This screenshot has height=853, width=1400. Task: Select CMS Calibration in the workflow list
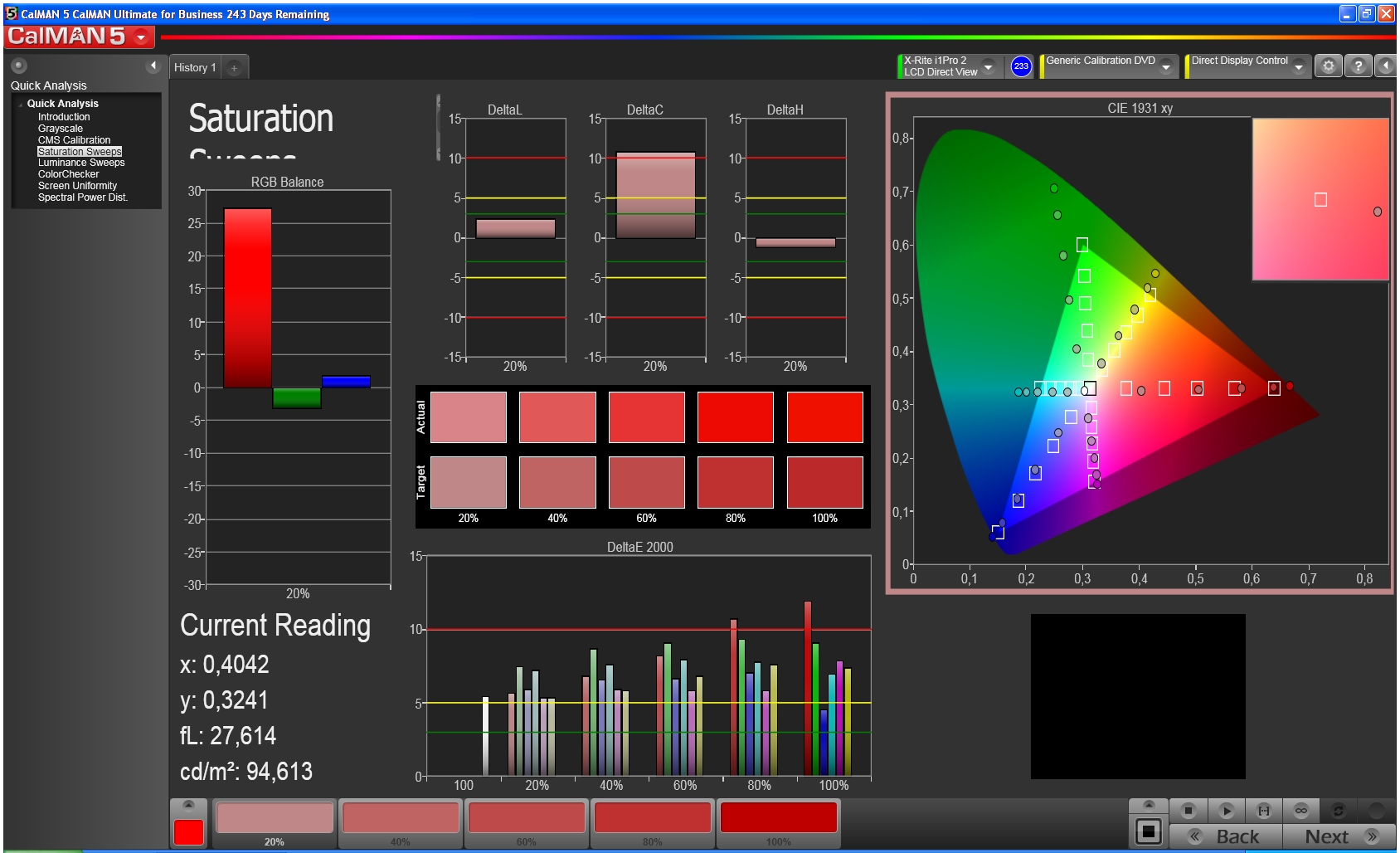[x=74, y=140]
